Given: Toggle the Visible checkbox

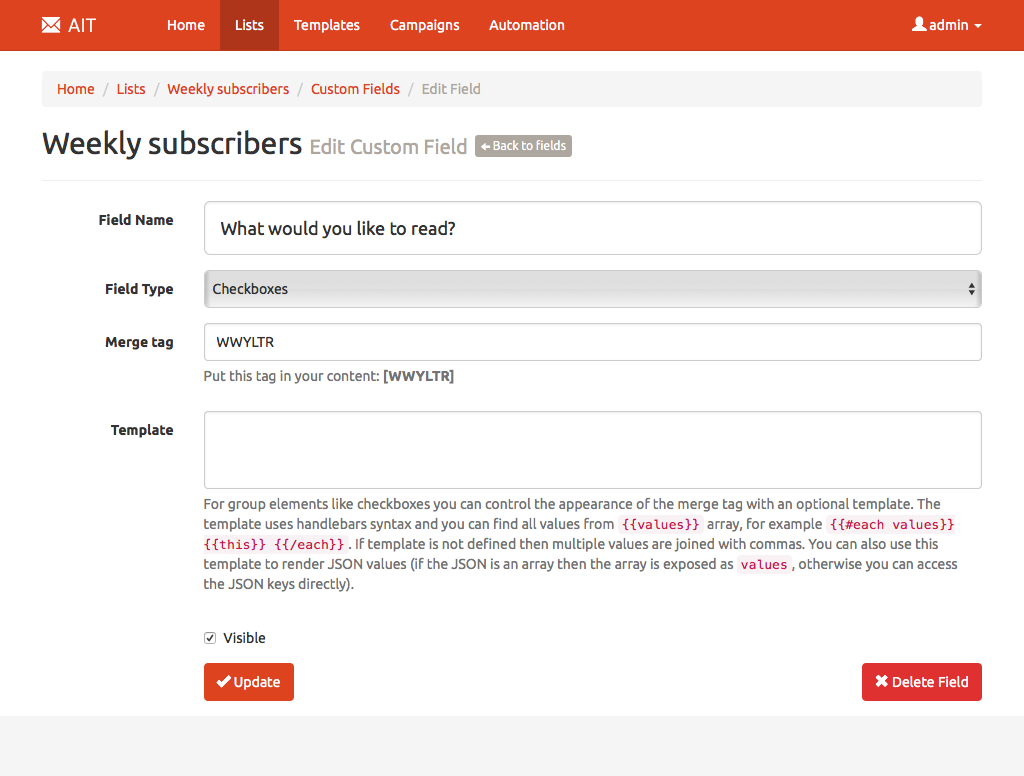Looking at the screenshot, I should 210,638.
